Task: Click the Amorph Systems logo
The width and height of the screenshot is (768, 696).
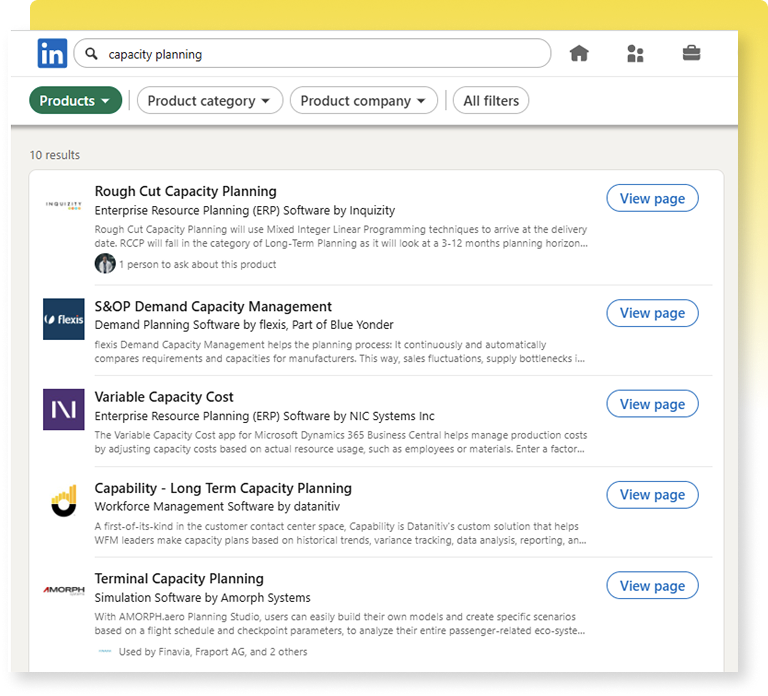Action: click(64, 590)
